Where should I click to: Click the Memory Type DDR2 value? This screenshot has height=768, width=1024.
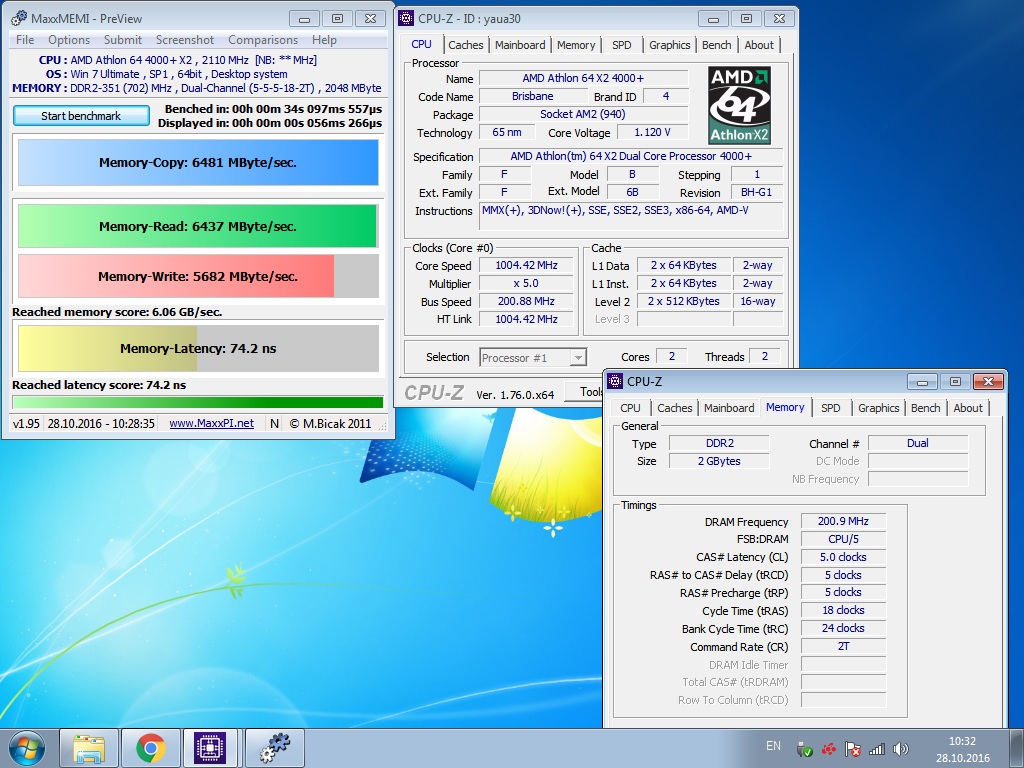click(x=720, y=443)
